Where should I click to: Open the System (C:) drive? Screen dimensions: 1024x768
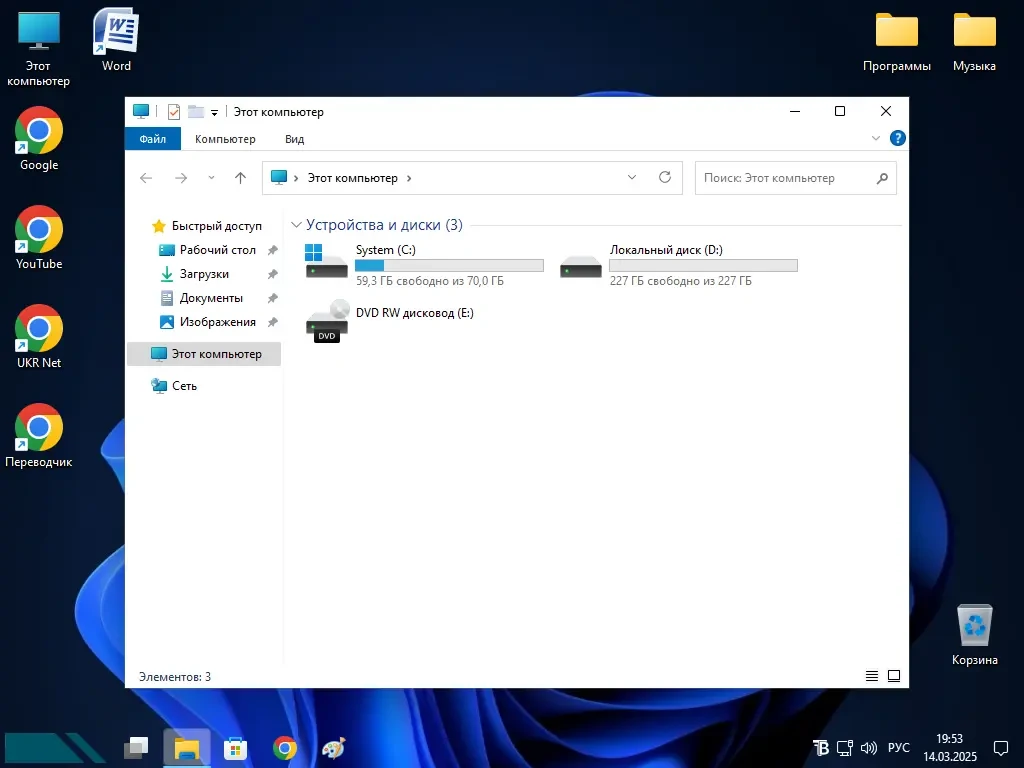click(327, 264)
